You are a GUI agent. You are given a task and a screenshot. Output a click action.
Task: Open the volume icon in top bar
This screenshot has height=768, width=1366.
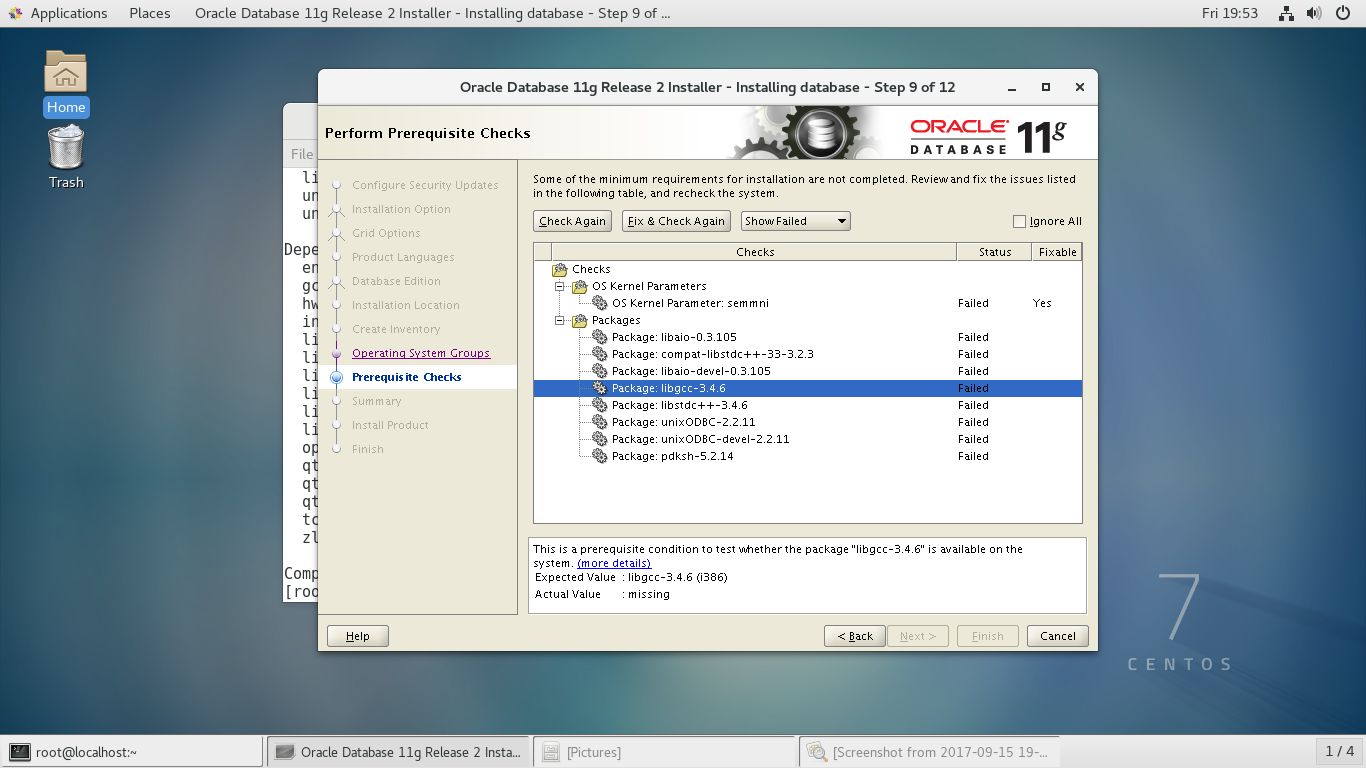1314,13
